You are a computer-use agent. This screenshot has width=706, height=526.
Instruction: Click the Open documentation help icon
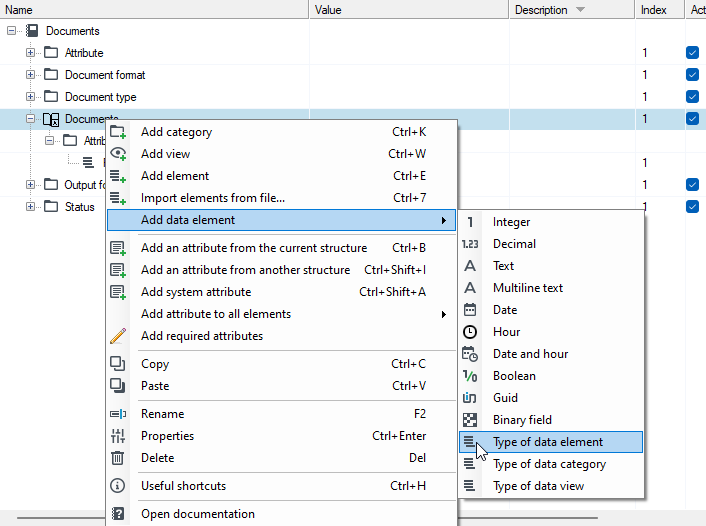click(x=118, y=514)
